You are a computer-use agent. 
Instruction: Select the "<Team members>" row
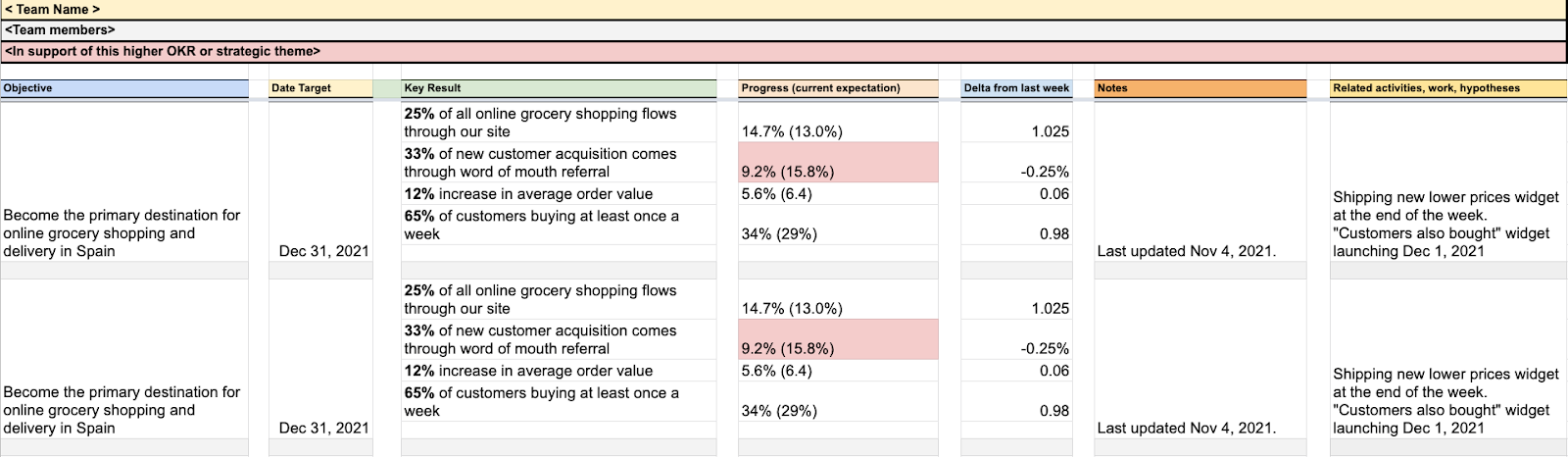(61, 30)
